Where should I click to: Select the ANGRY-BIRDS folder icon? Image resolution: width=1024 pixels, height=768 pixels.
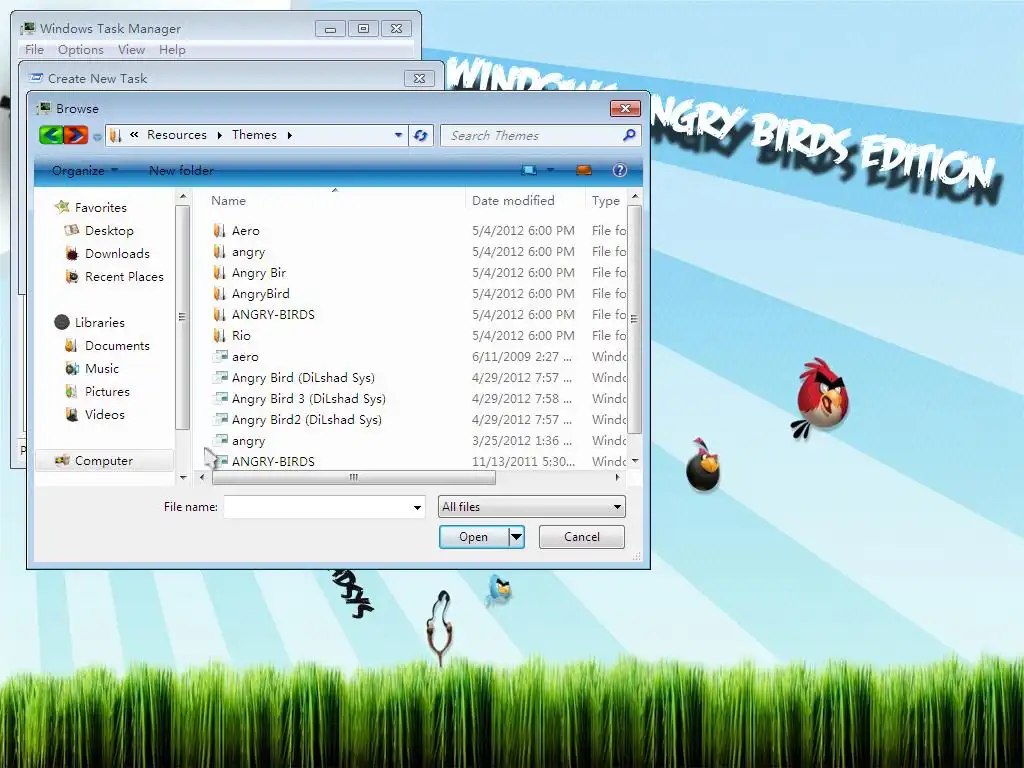[x=219, y=314]
